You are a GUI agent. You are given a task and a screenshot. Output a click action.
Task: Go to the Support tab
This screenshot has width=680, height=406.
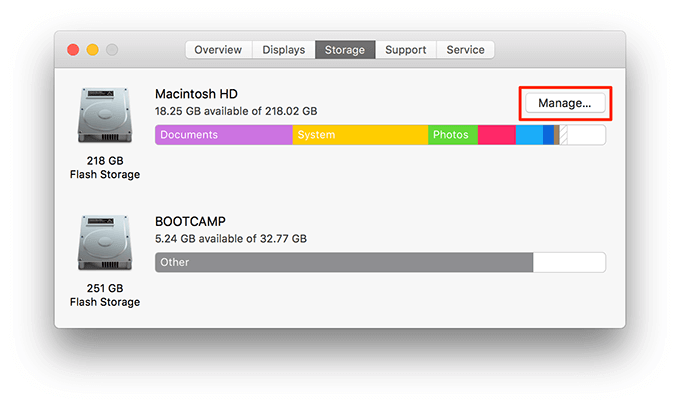(405, 50)
